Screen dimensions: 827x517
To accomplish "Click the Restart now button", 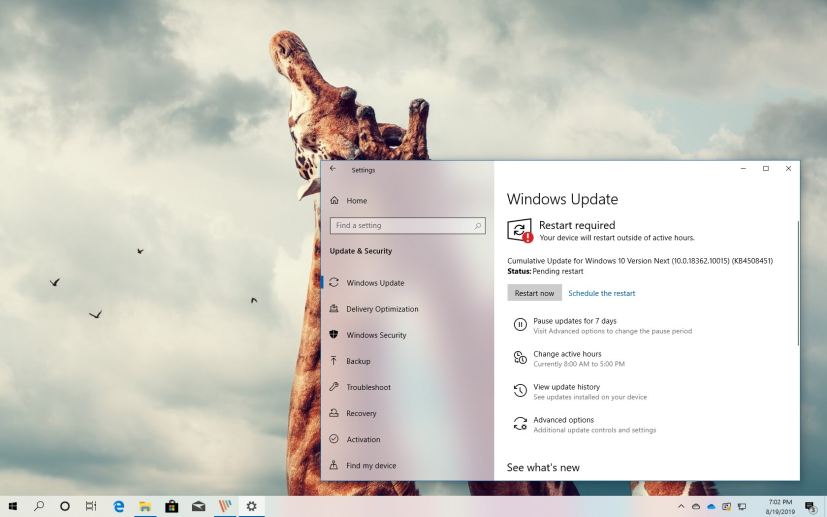I will point(534,293).
